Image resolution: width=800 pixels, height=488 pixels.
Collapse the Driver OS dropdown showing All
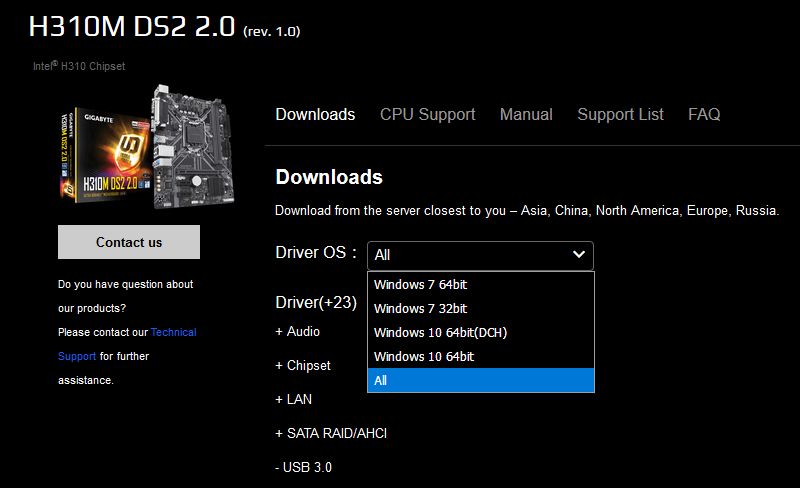tap(480, 255)
